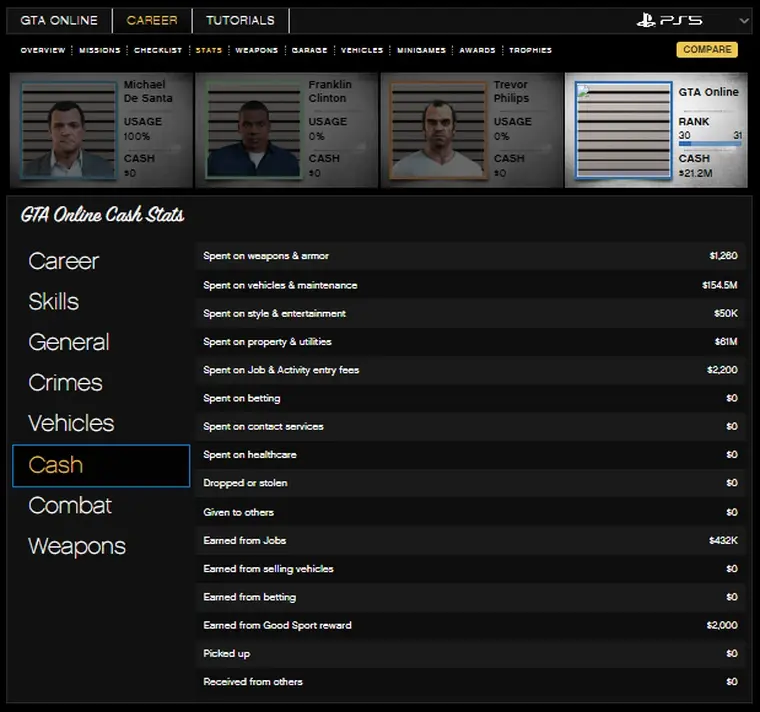760x712 pixels.
Task: Choose Trevor Philips mugshot portrait
Action: pos(437,130)
